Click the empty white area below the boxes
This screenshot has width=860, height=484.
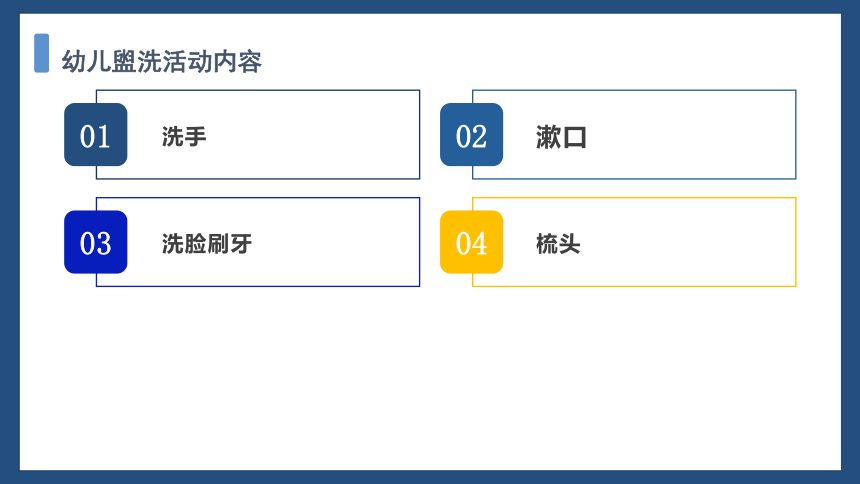[x=430, y=379]
